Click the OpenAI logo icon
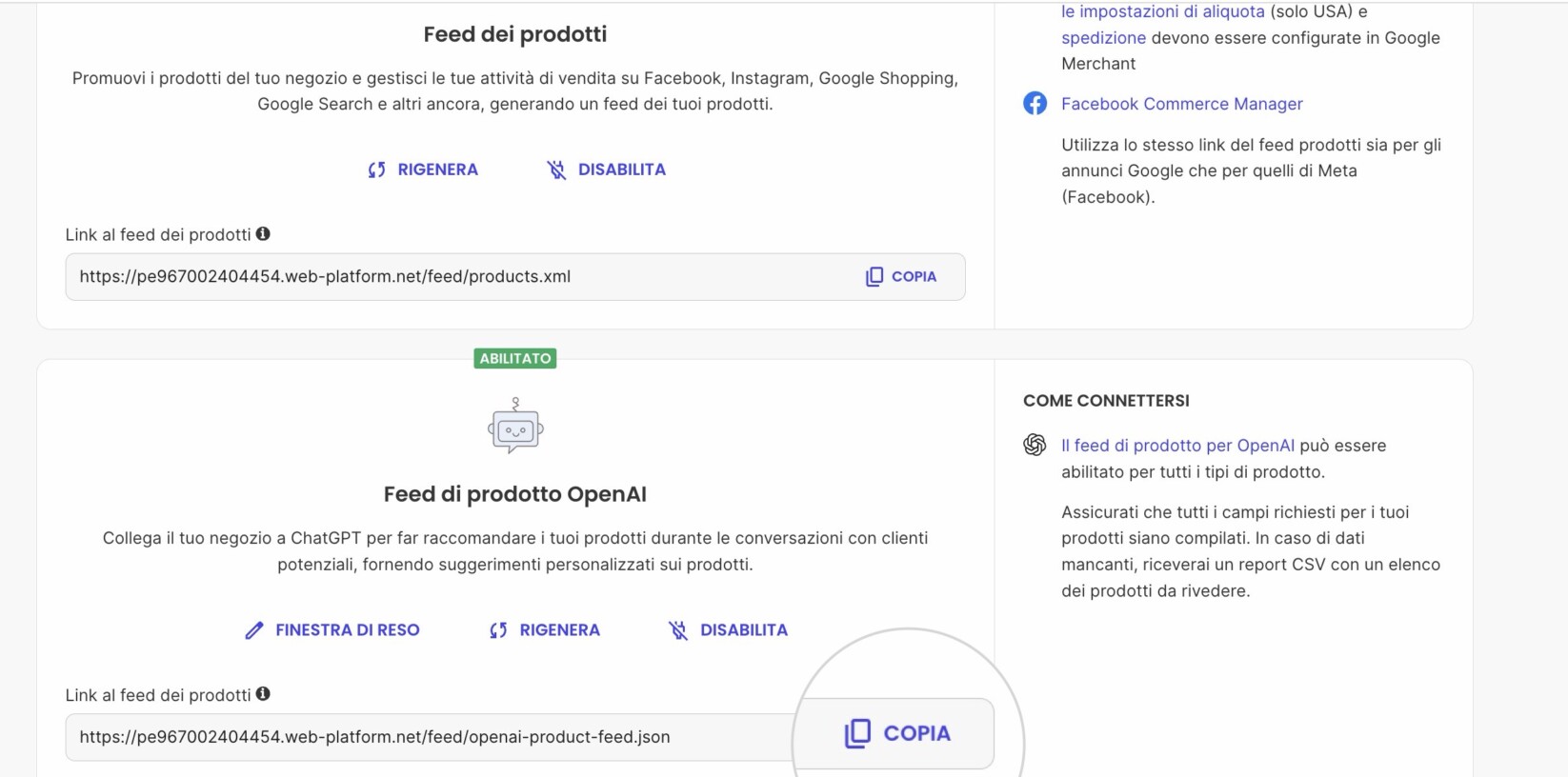This screenshot has width=1568, height=777. pos(1035,445)
